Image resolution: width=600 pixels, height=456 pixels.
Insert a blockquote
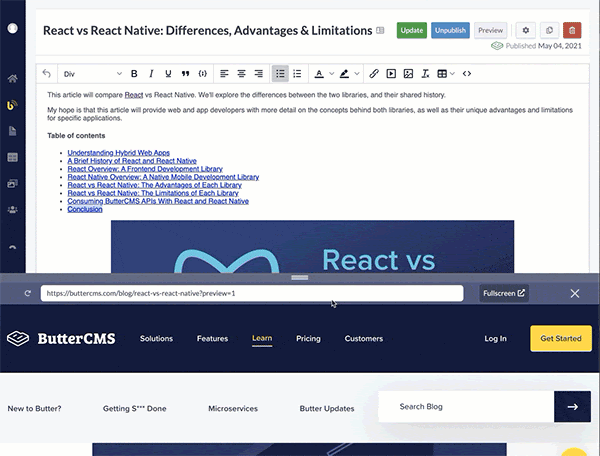pos(186,74)
